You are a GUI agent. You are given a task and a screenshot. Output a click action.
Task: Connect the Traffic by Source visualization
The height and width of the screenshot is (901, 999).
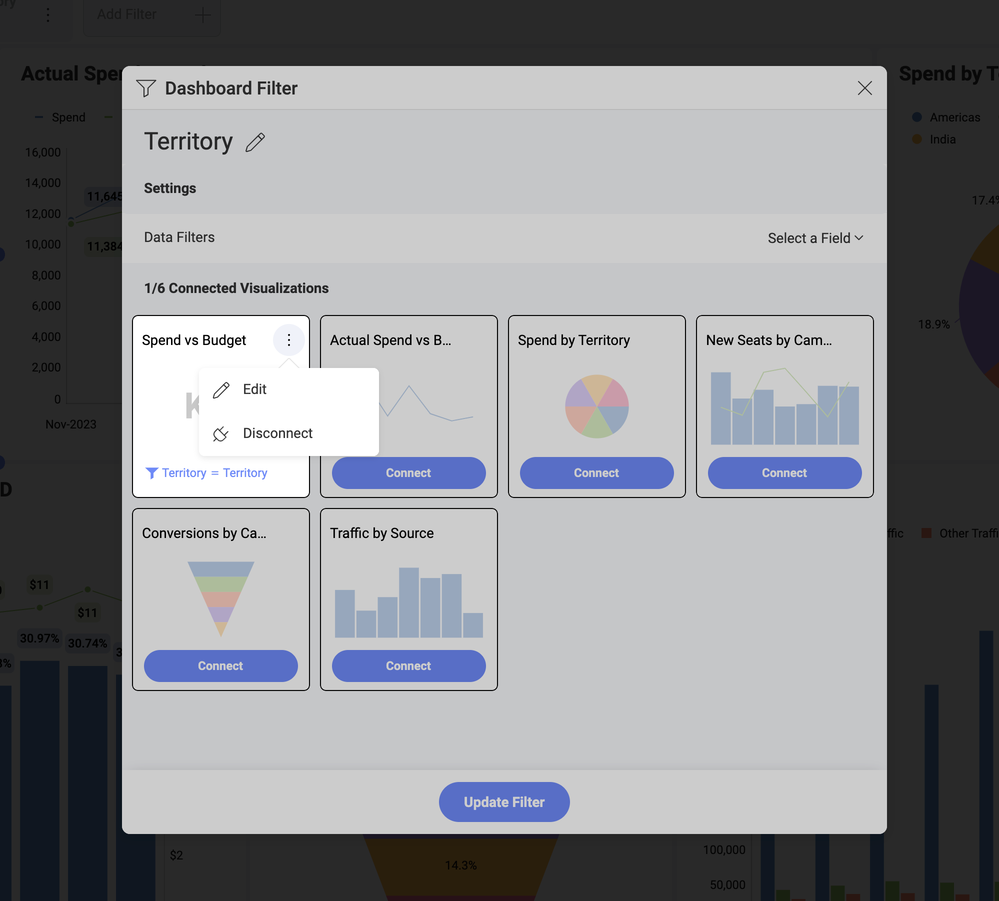[408, 666]
